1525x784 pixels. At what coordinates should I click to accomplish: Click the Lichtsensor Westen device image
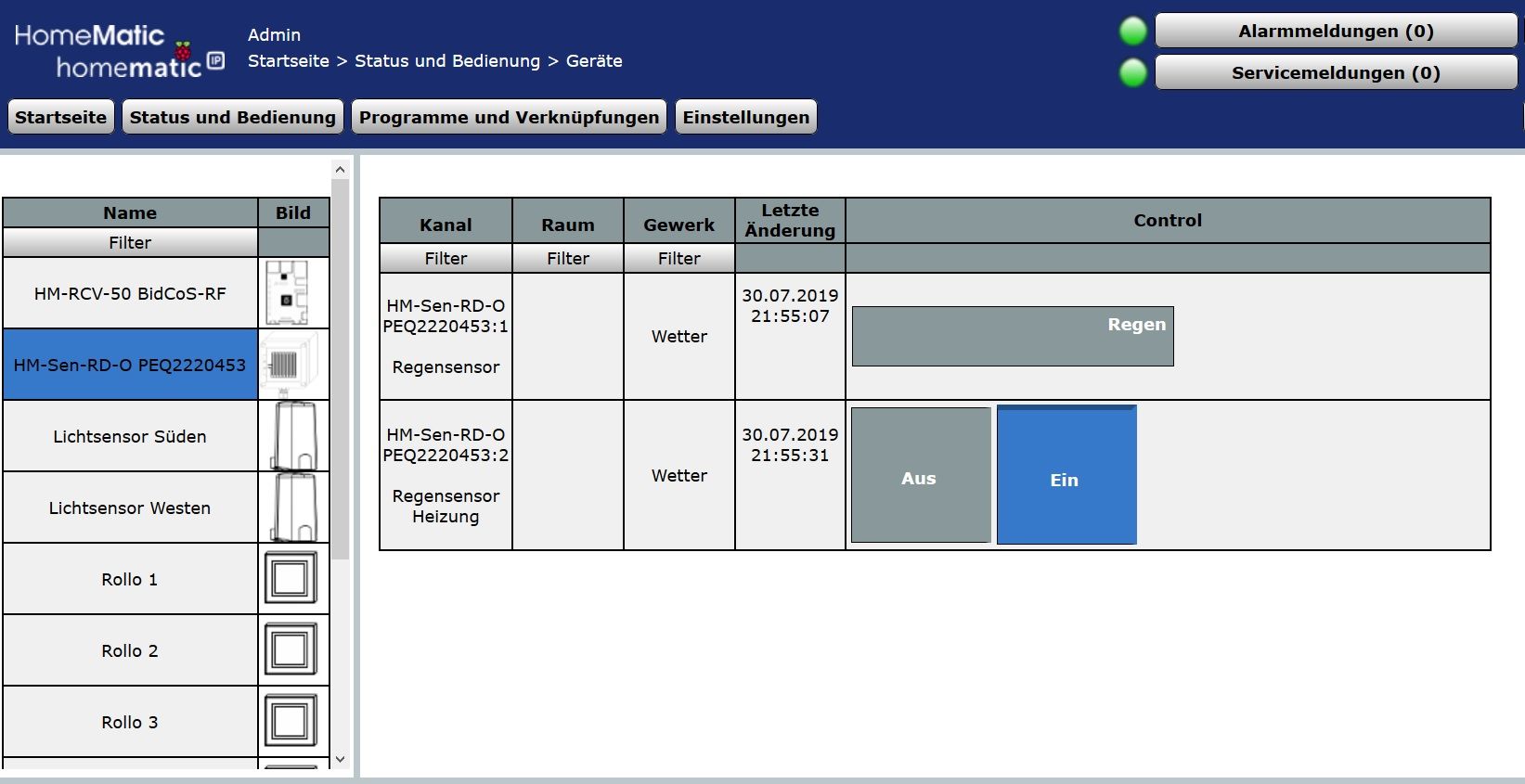tap(293, 508)
